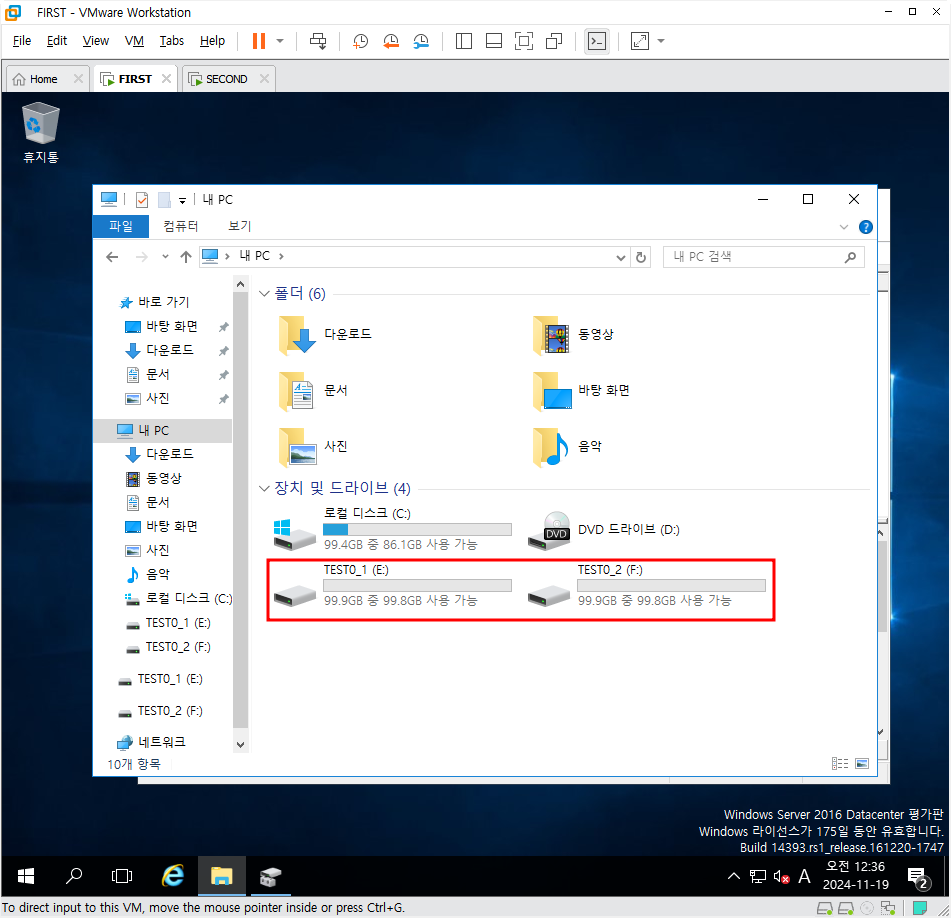The height and width of the screenshot is (918, 951).
Task: Open the Windows Start menu
Action: 25,876
